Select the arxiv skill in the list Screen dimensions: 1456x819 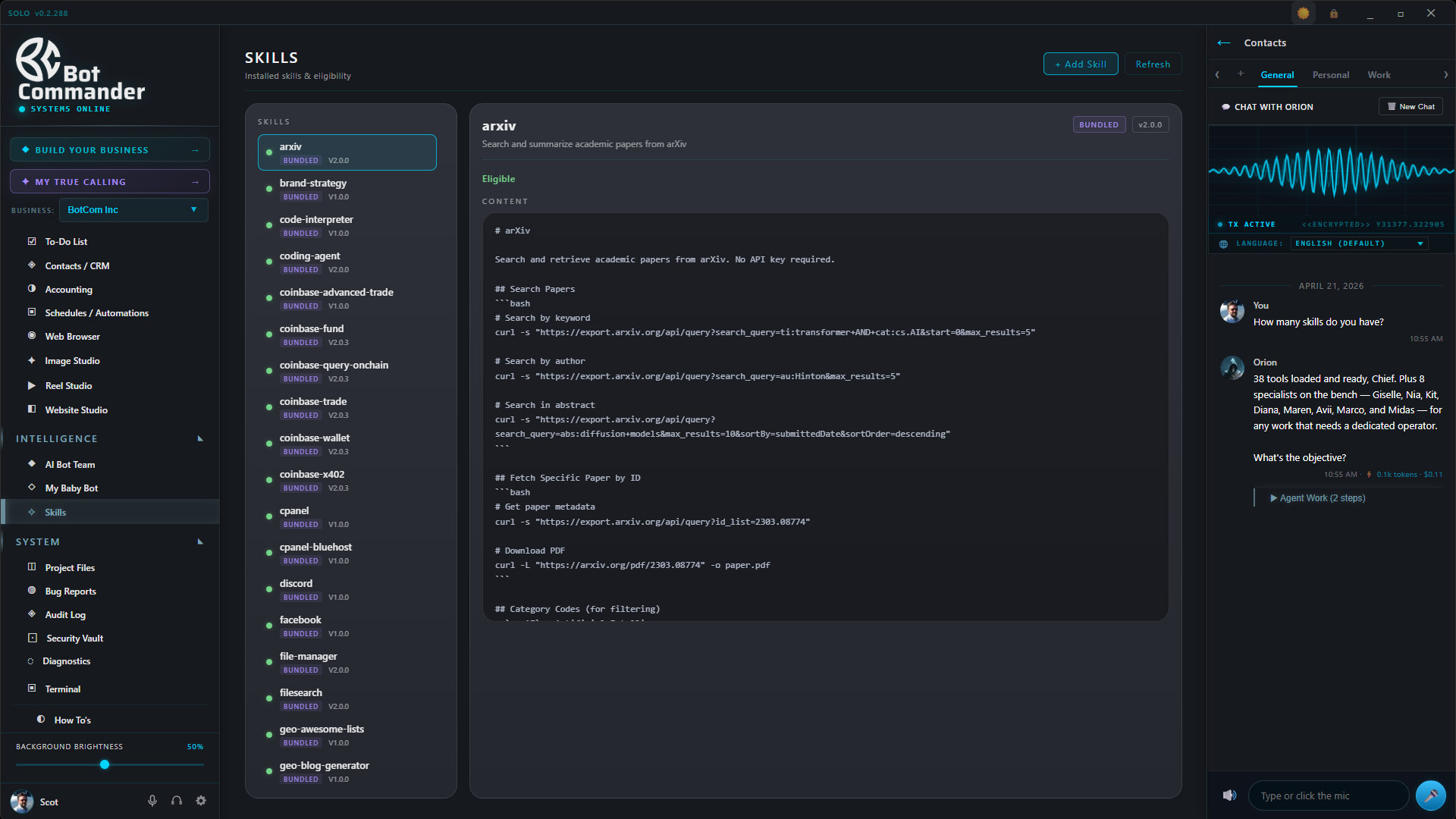pyautogui.click(x=347, y=152)
